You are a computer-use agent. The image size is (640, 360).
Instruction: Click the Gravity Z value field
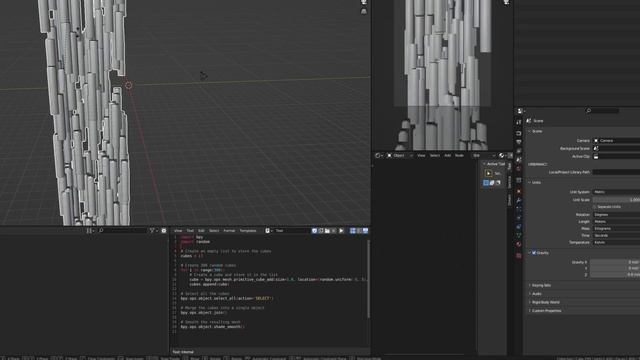point(615,275)
